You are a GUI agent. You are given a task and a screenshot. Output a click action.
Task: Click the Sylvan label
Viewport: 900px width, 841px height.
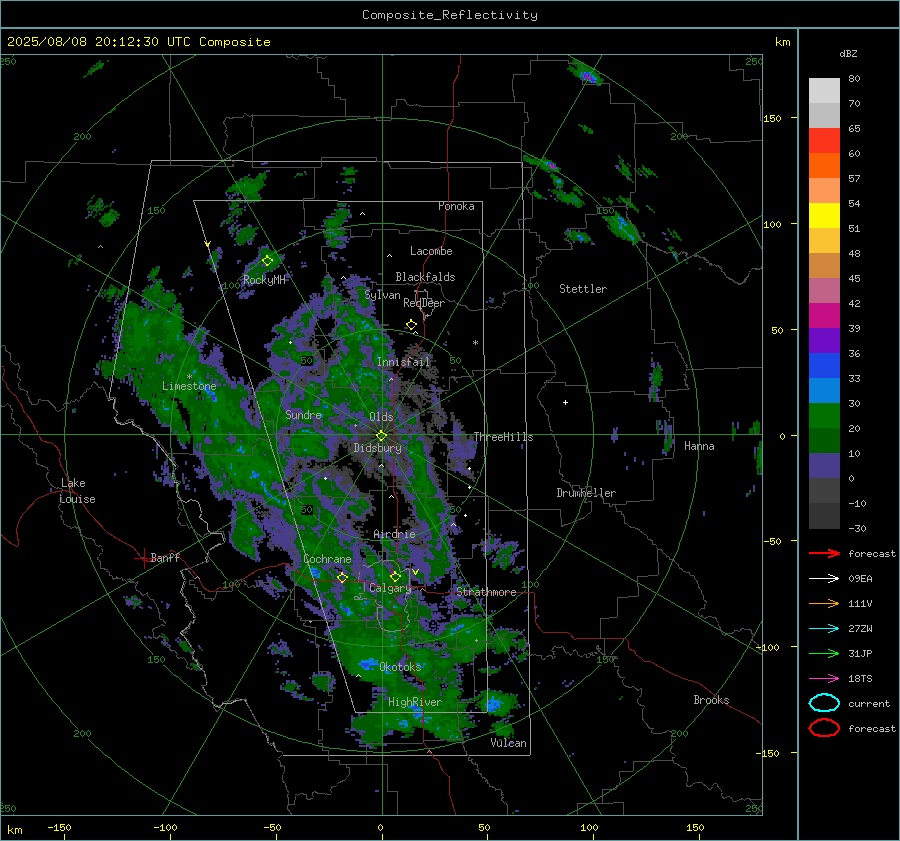[382, 295]
